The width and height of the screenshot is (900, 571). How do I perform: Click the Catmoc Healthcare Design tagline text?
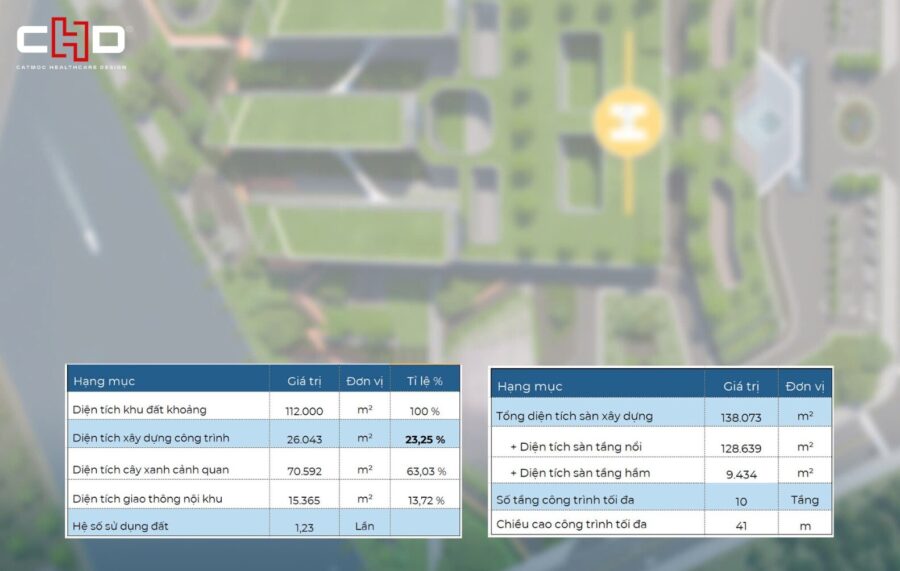tap(70, 67)
